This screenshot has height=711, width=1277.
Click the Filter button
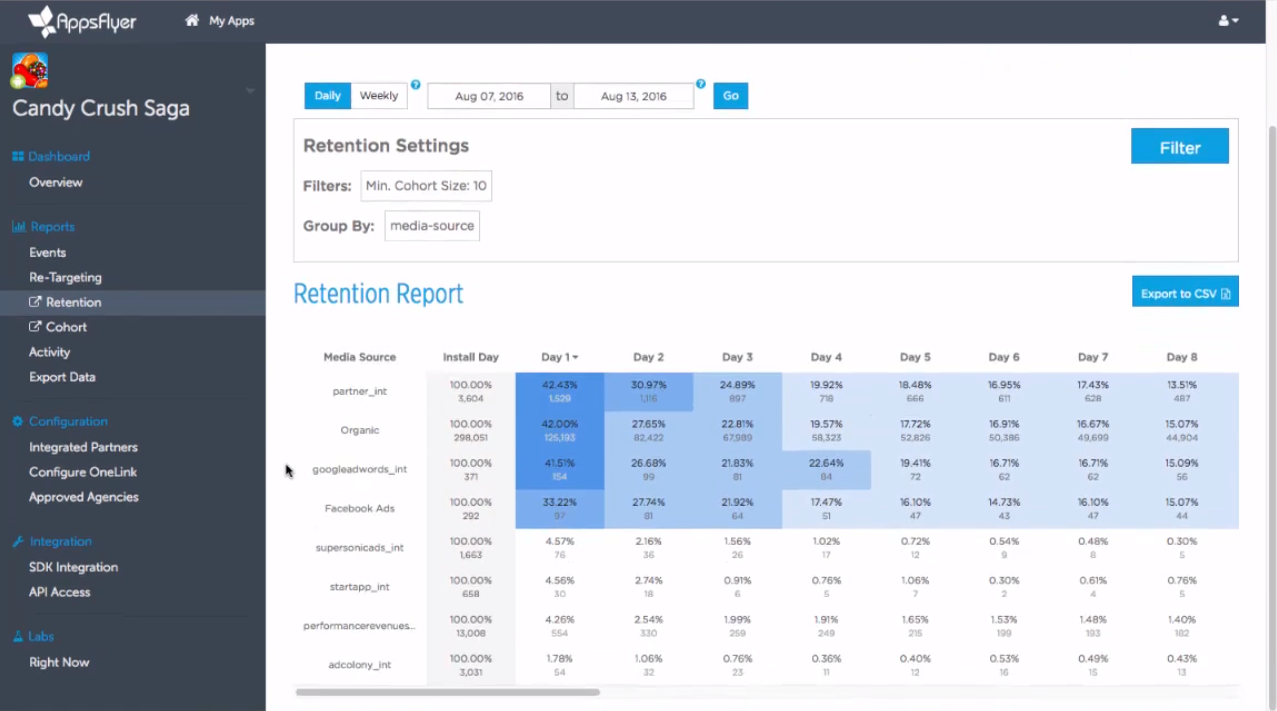1179,147
